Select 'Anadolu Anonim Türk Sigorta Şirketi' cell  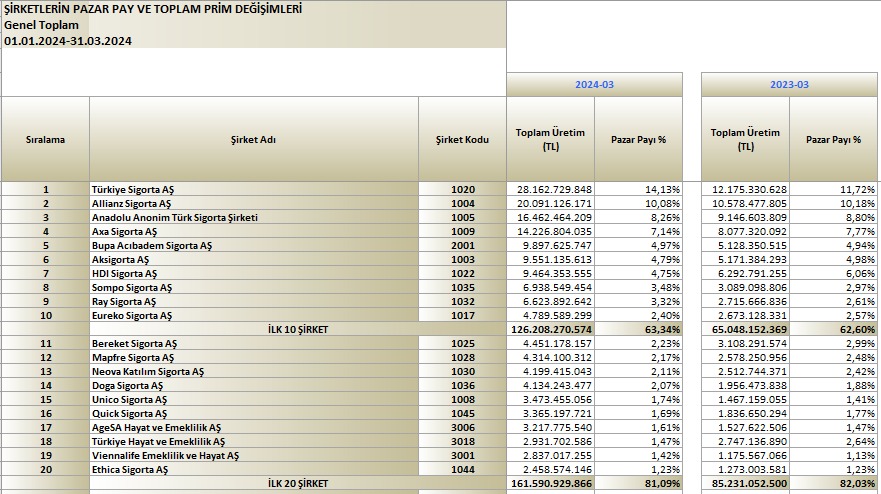(253, 217)
